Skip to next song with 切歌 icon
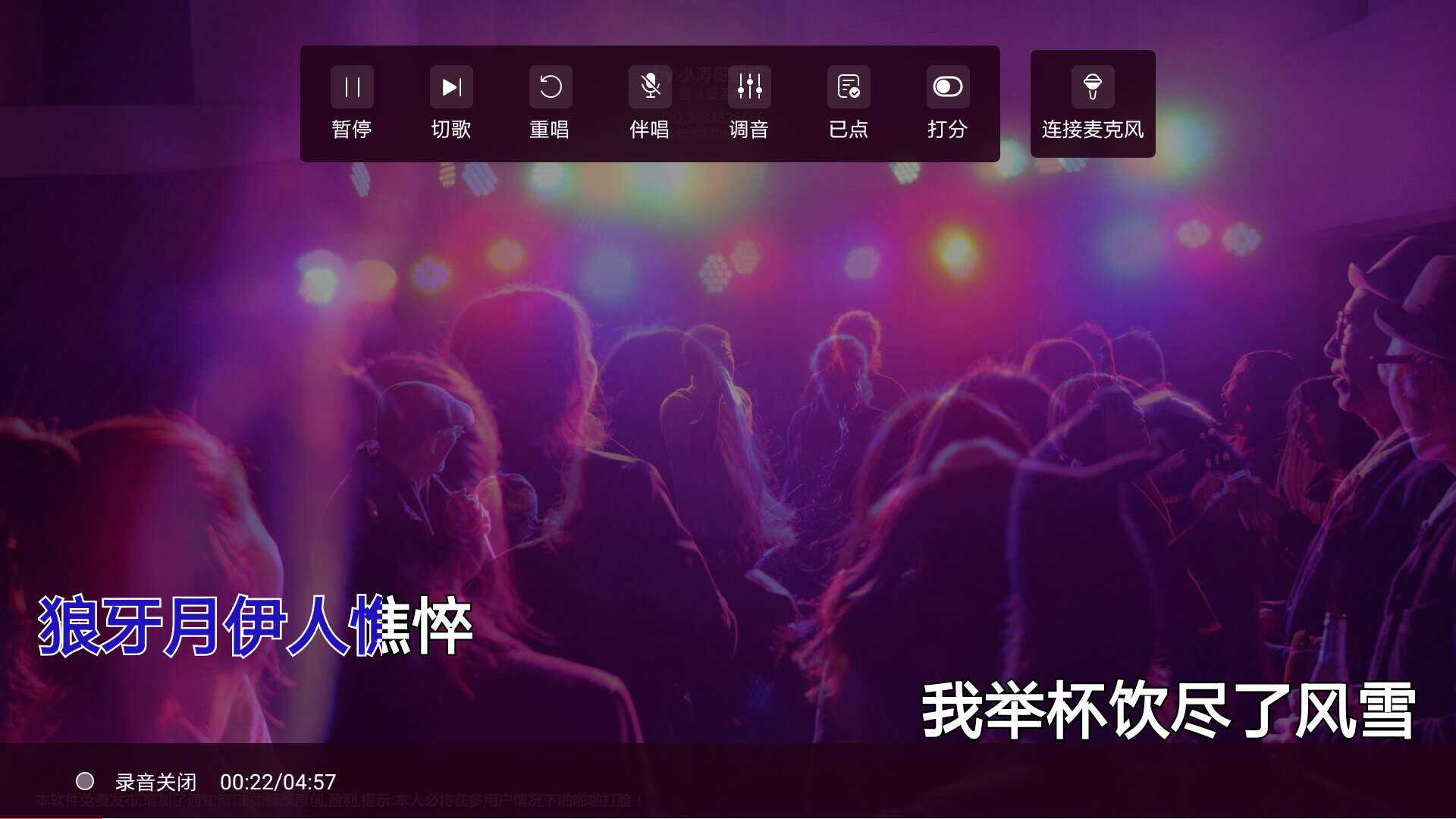Viewport: 1456px width, 819px height. coord(451,86)
